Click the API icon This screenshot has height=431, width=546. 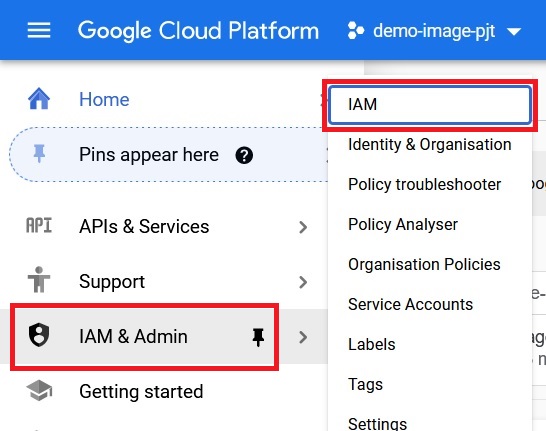click(x=39, y=226)
